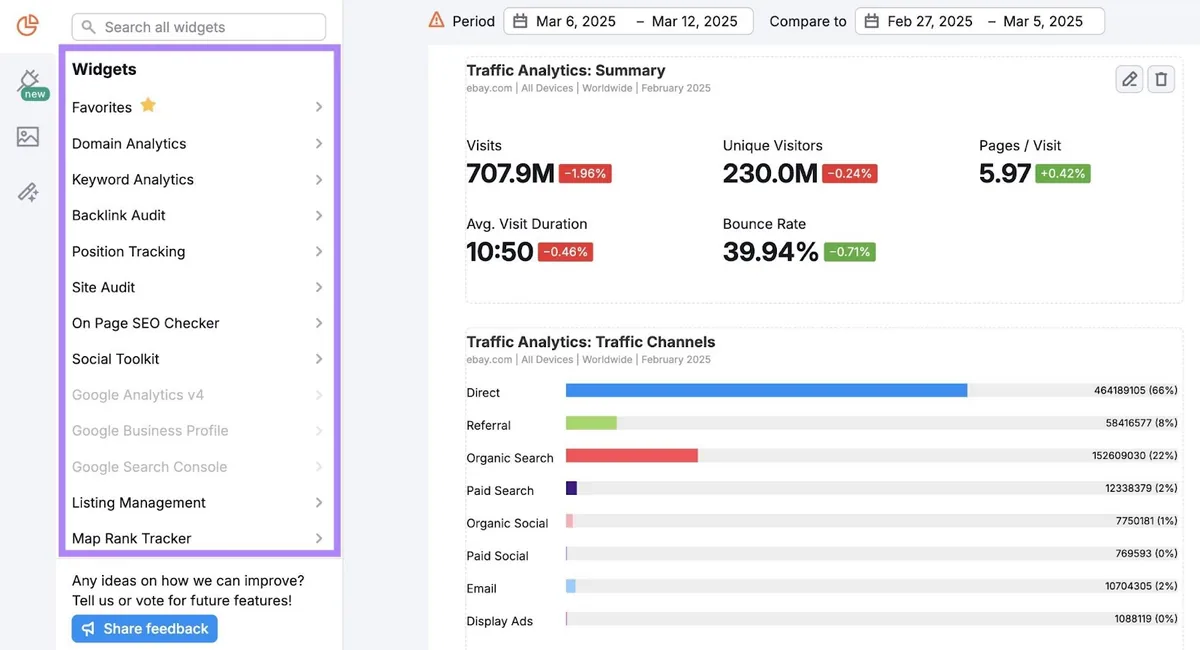Click the megaphone icon on Share feedback
This screenshot has width=1200, height=650.
pos(89,629)
